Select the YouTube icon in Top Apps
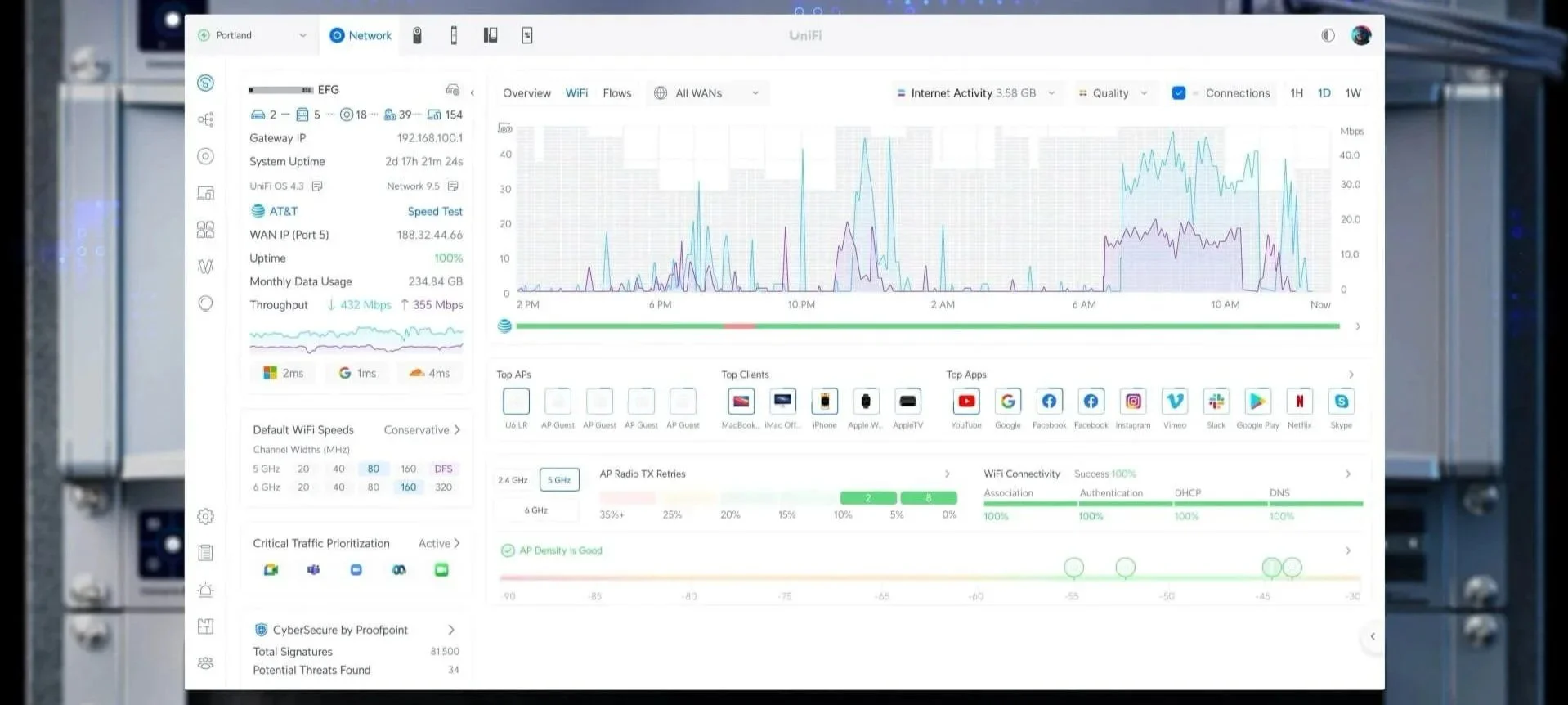The height and width of the screenshot is (705, 1568). (x=966, y=402)
